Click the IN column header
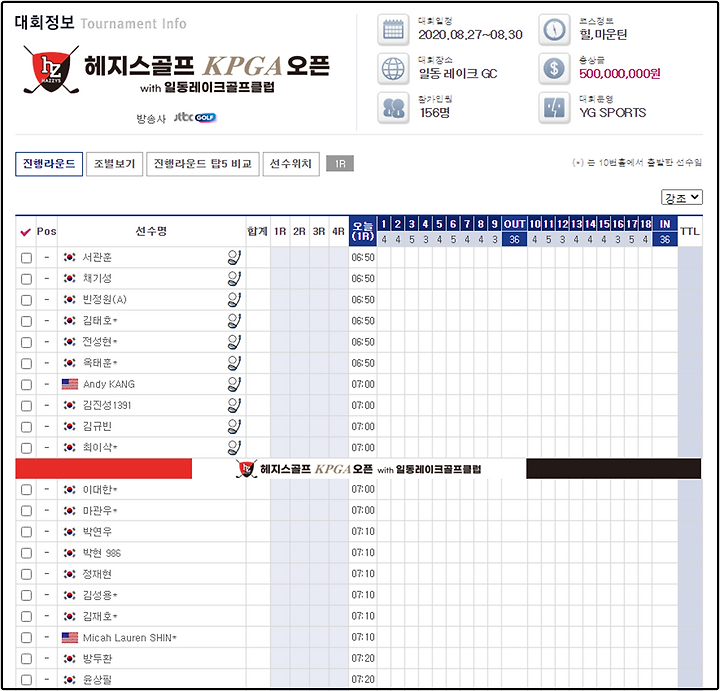The height and width of the screenshot is (691, 720). click(x=665, y=224)
